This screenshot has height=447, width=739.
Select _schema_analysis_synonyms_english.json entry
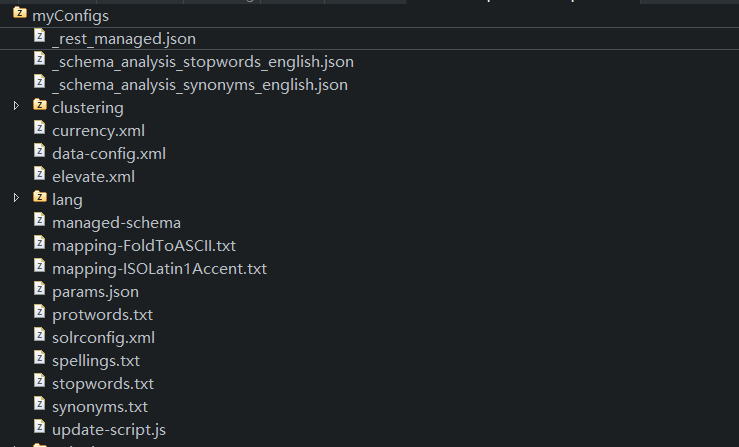(200, 85)
